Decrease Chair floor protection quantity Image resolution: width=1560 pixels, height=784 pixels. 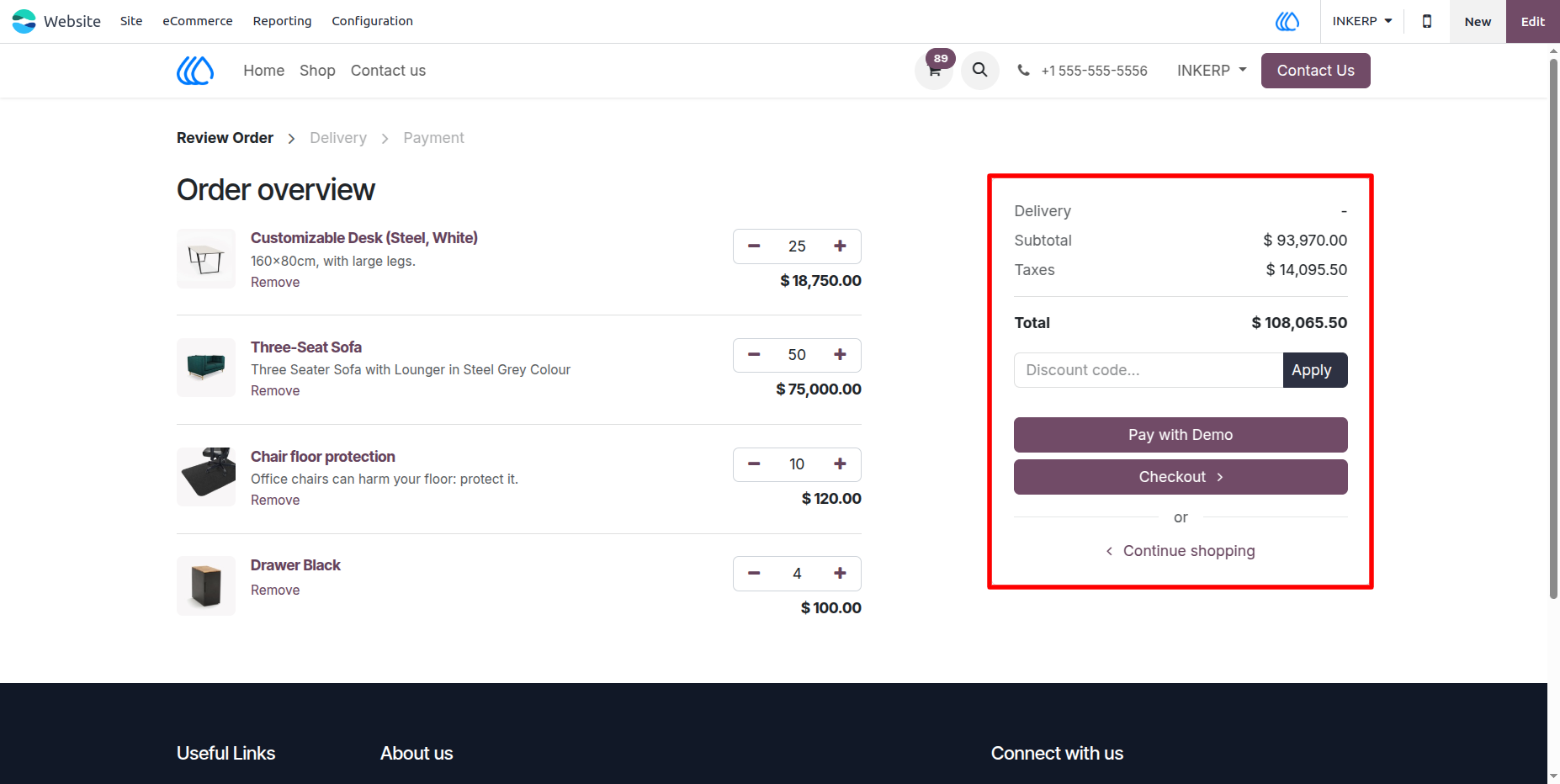pos(754,464)
